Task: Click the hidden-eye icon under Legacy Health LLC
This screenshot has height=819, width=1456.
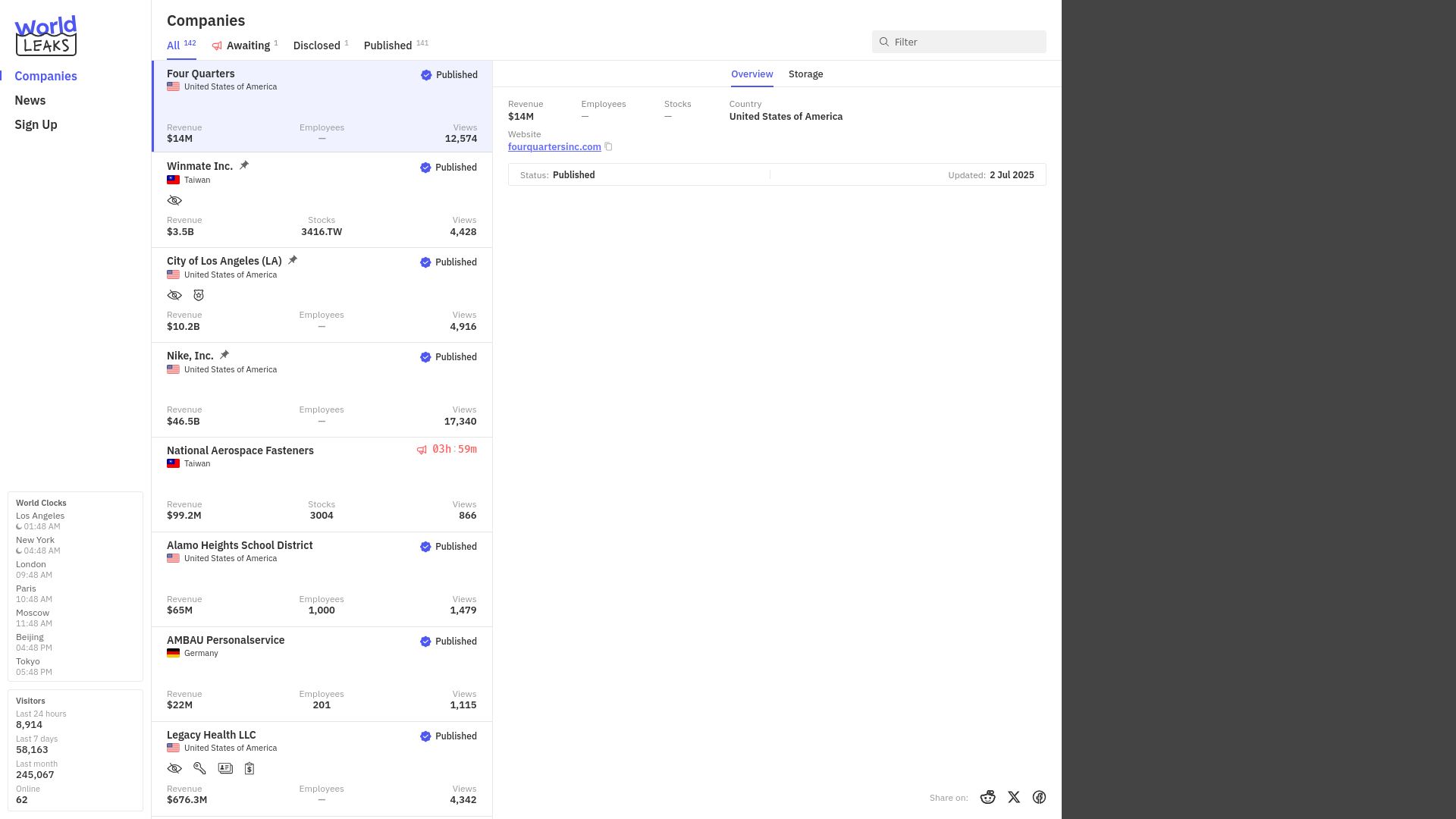Action: click(x=174, y=768)
